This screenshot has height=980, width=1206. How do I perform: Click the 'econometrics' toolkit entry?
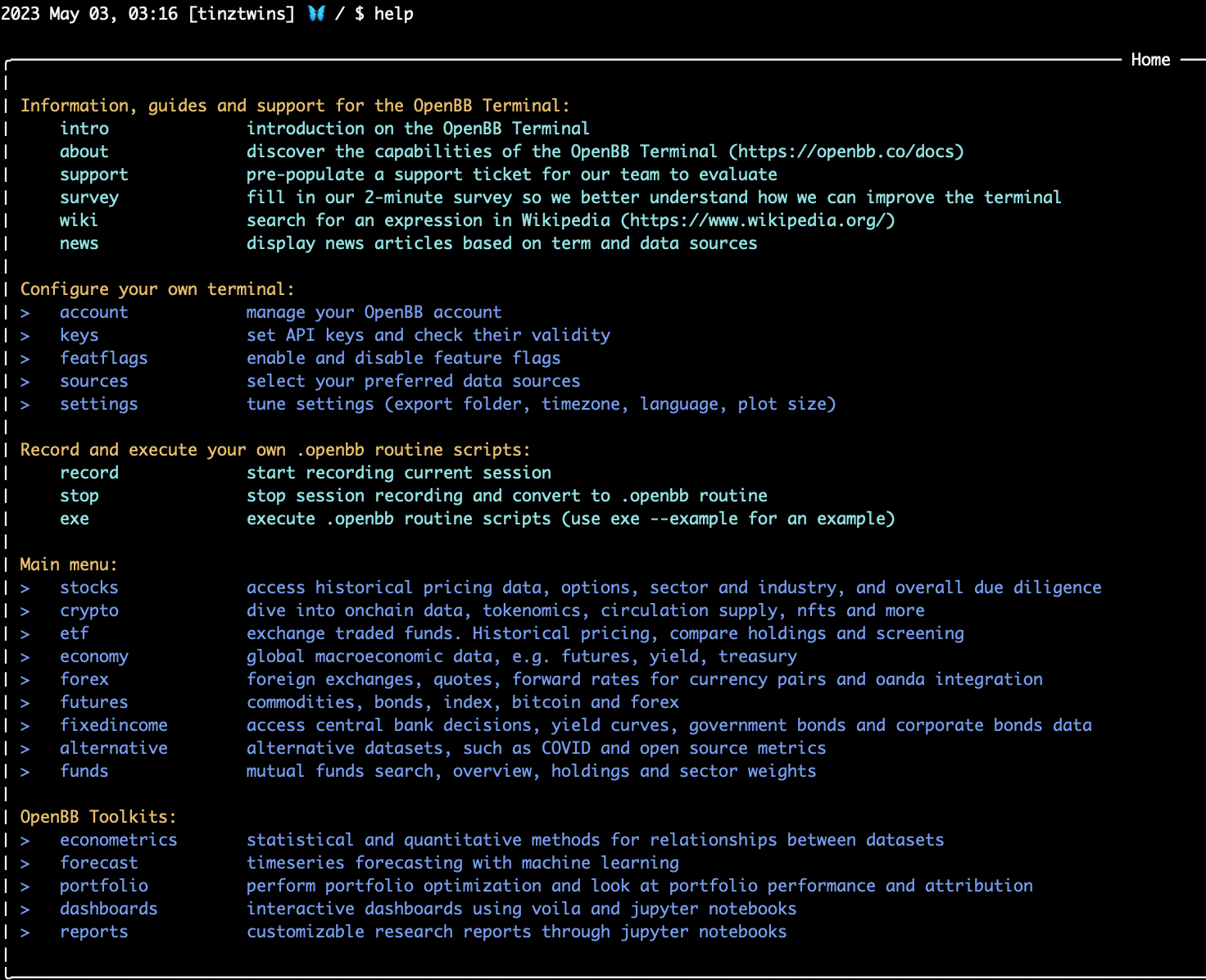click(x=119, y=840)
